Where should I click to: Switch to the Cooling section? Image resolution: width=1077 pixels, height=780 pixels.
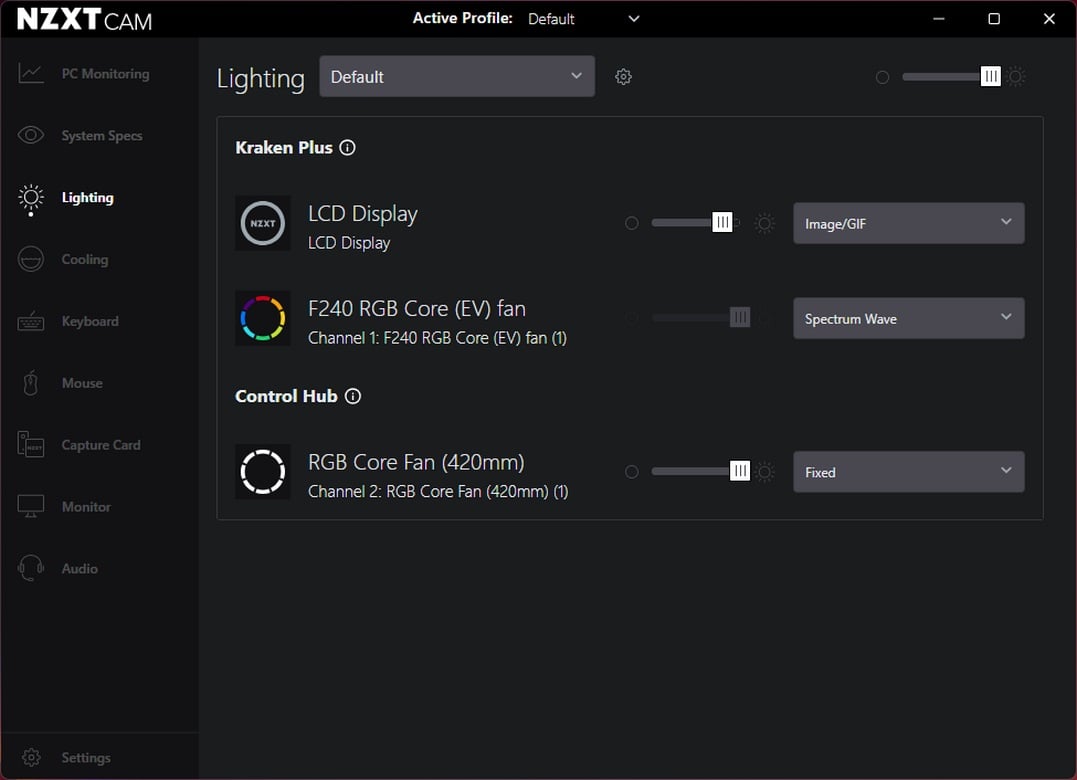(x=84, y=259)
